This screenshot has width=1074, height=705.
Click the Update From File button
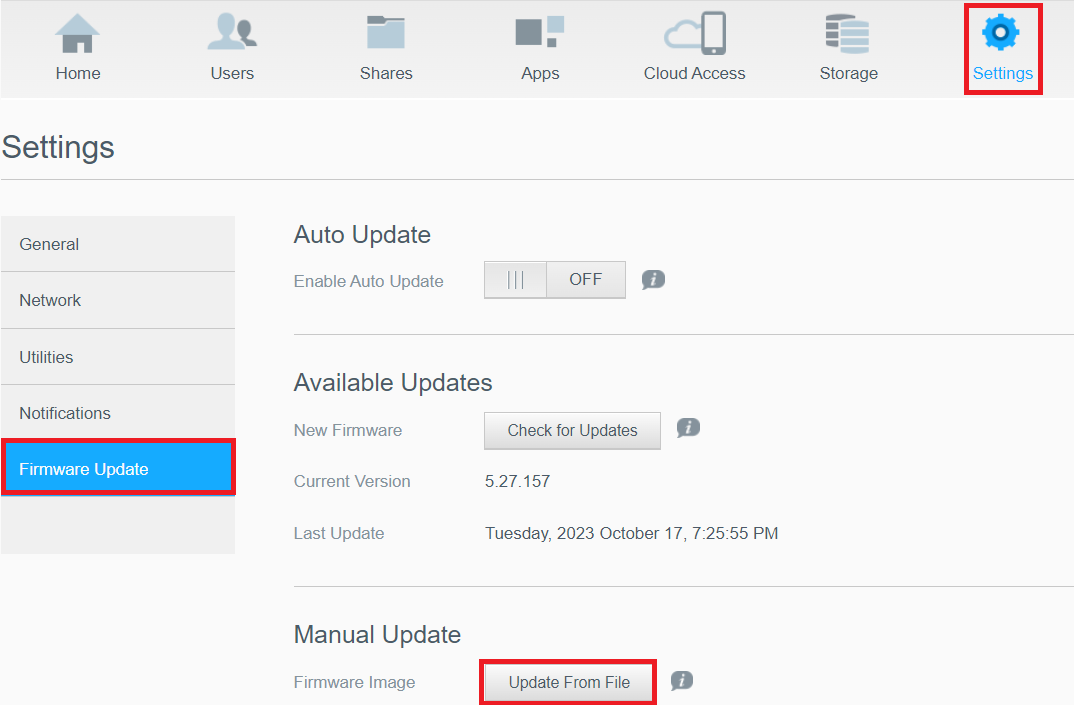point(569,682)
